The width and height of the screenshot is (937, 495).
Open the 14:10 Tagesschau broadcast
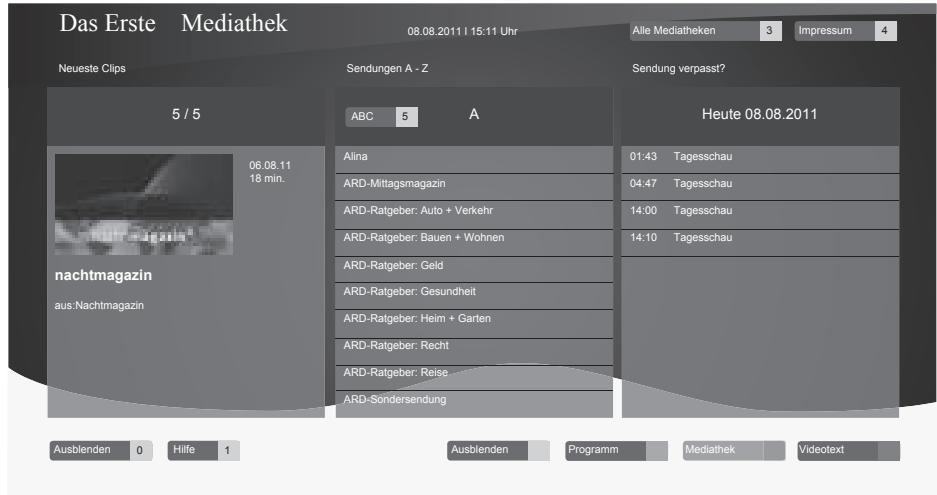click(760, 242)
